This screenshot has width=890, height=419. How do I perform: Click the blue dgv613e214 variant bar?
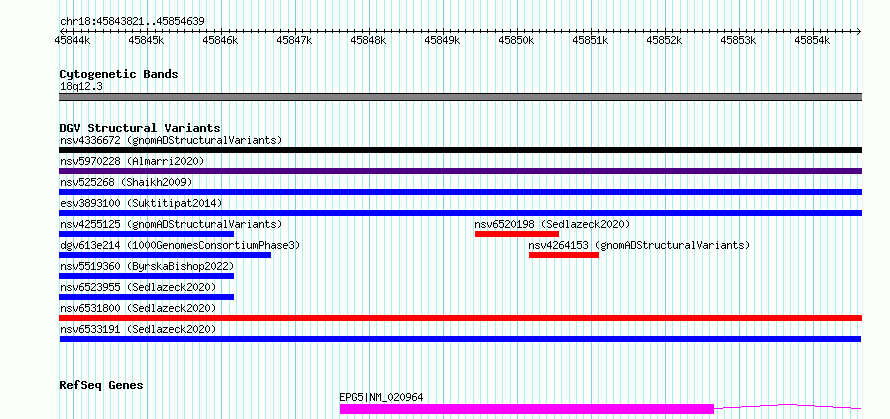click(x=165, y=255)
